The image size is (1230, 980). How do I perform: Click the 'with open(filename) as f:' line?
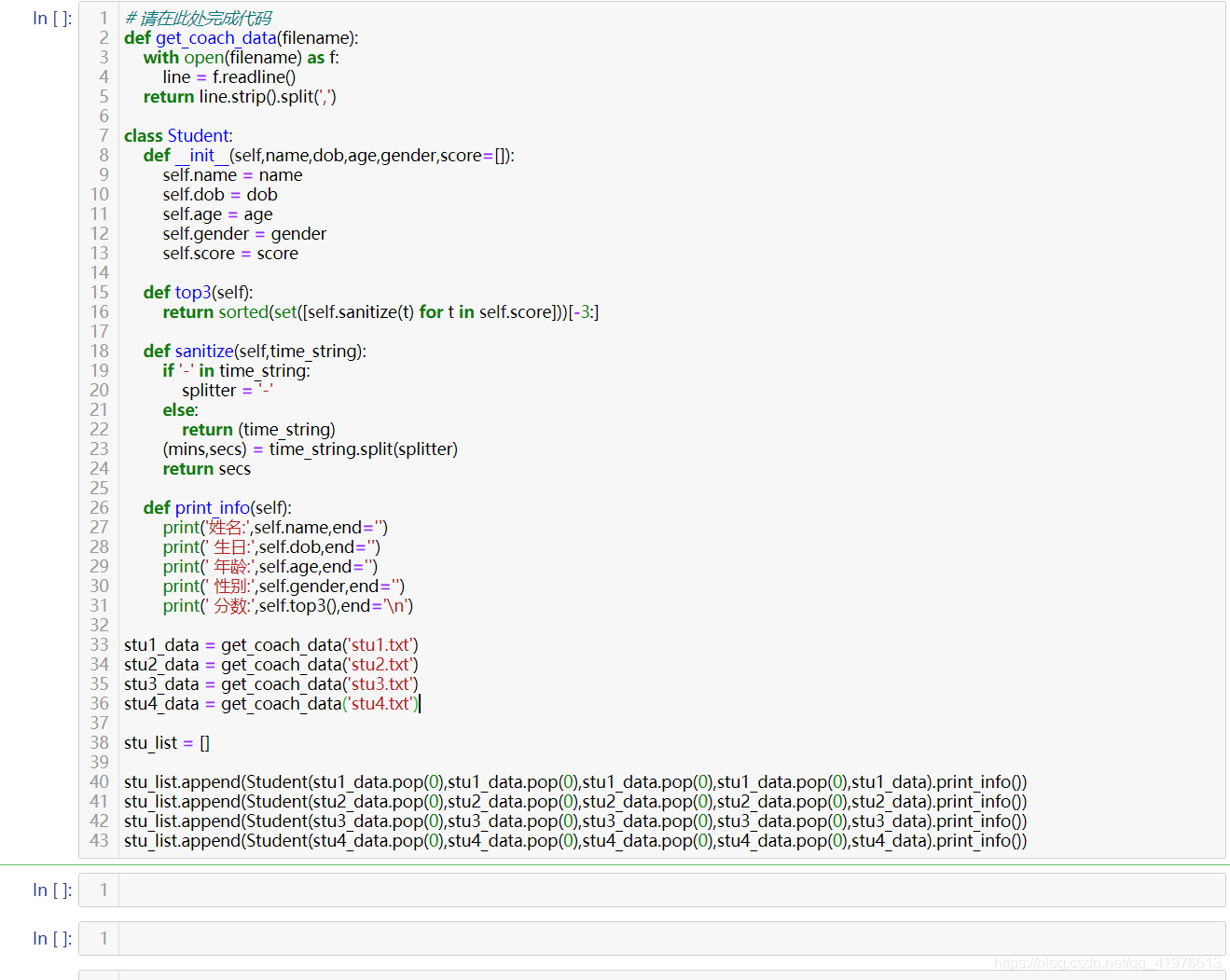click(242, 57)
